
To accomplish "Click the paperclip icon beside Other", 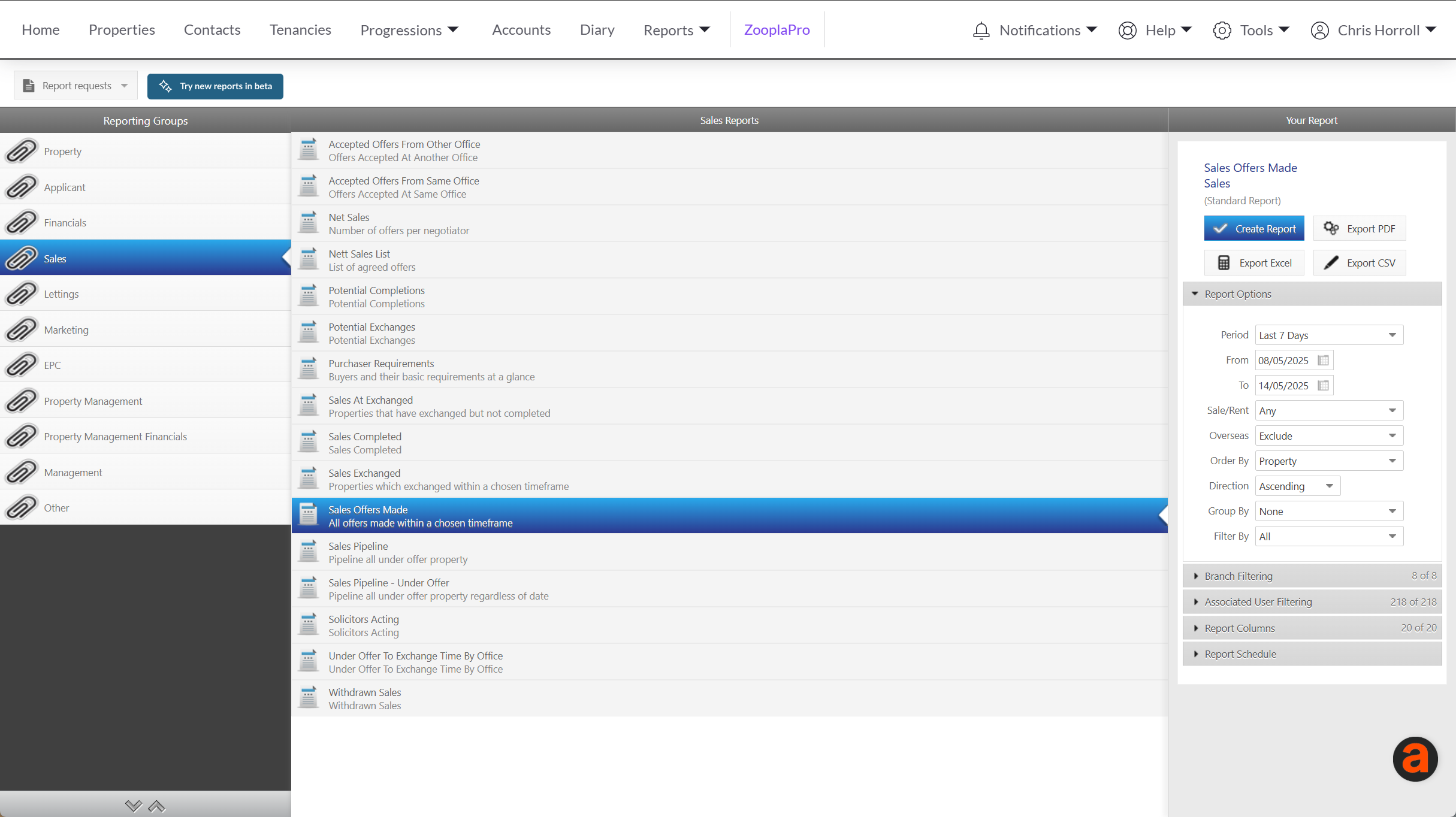I will point(22,507).
